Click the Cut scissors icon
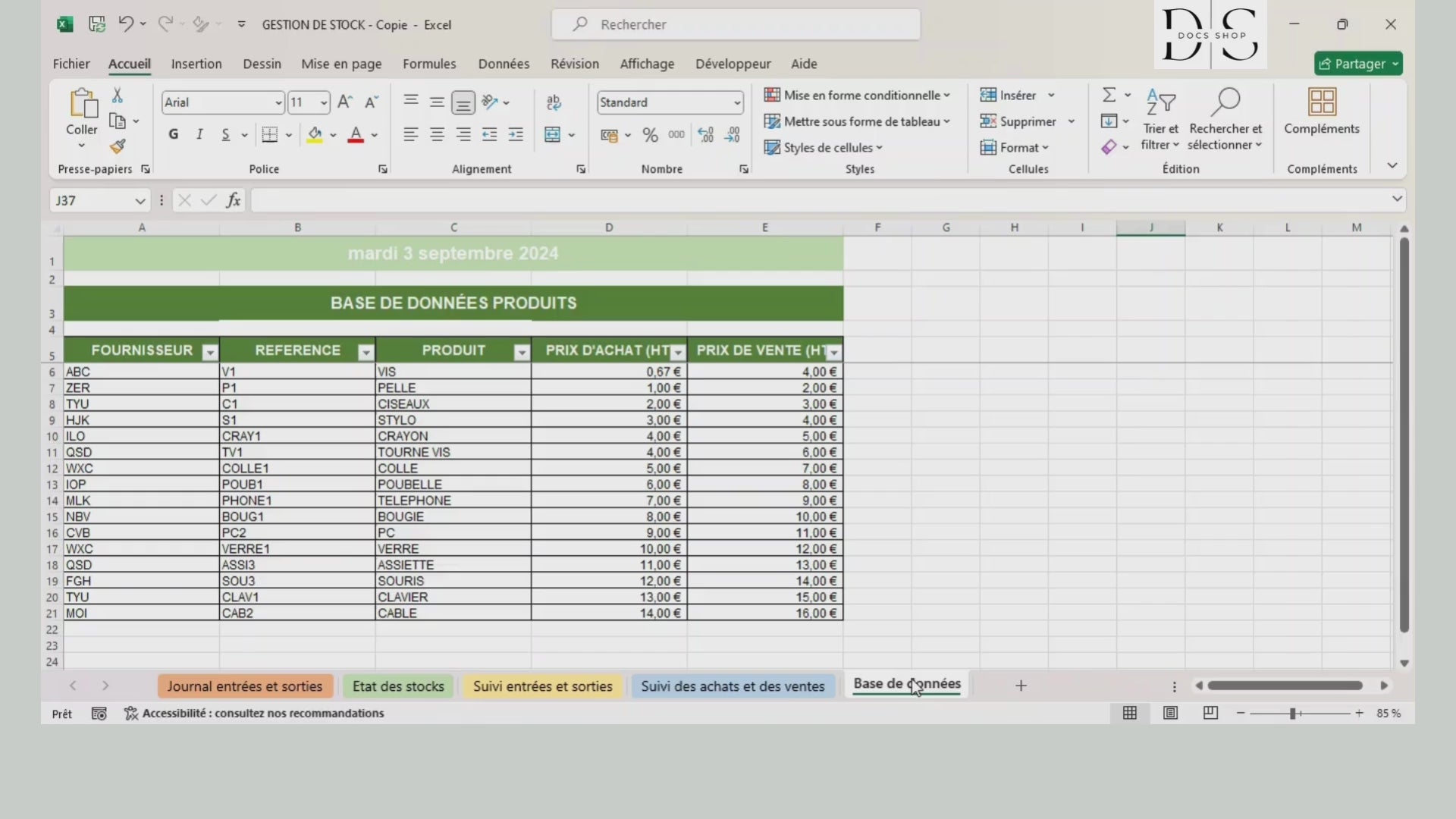Screen dimensions: 1456x819 (x=117, y=96)
